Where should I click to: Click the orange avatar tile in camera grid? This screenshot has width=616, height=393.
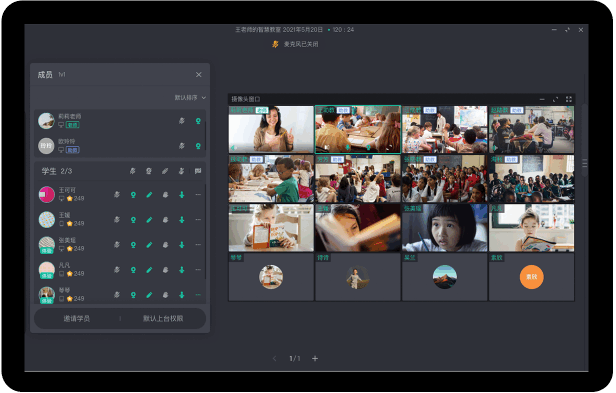(x=532, y=277)
